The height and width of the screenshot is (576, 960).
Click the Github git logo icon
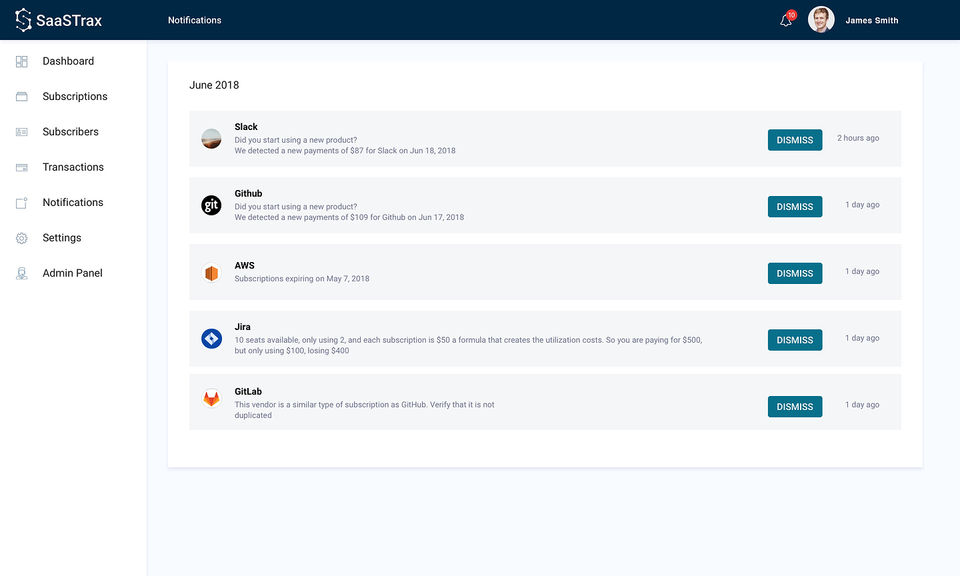[211, 205]
